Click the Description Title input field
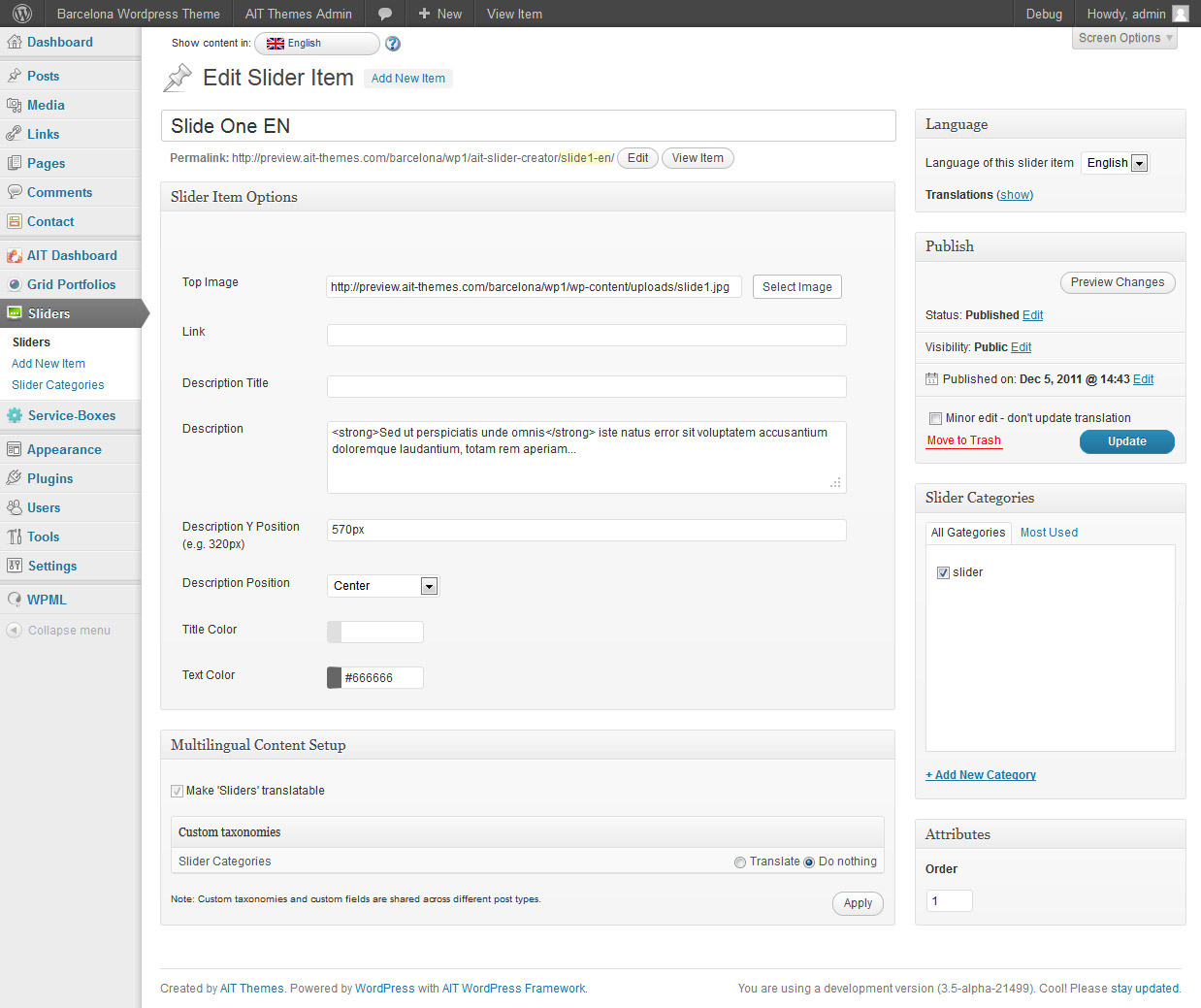 [587, 386]
